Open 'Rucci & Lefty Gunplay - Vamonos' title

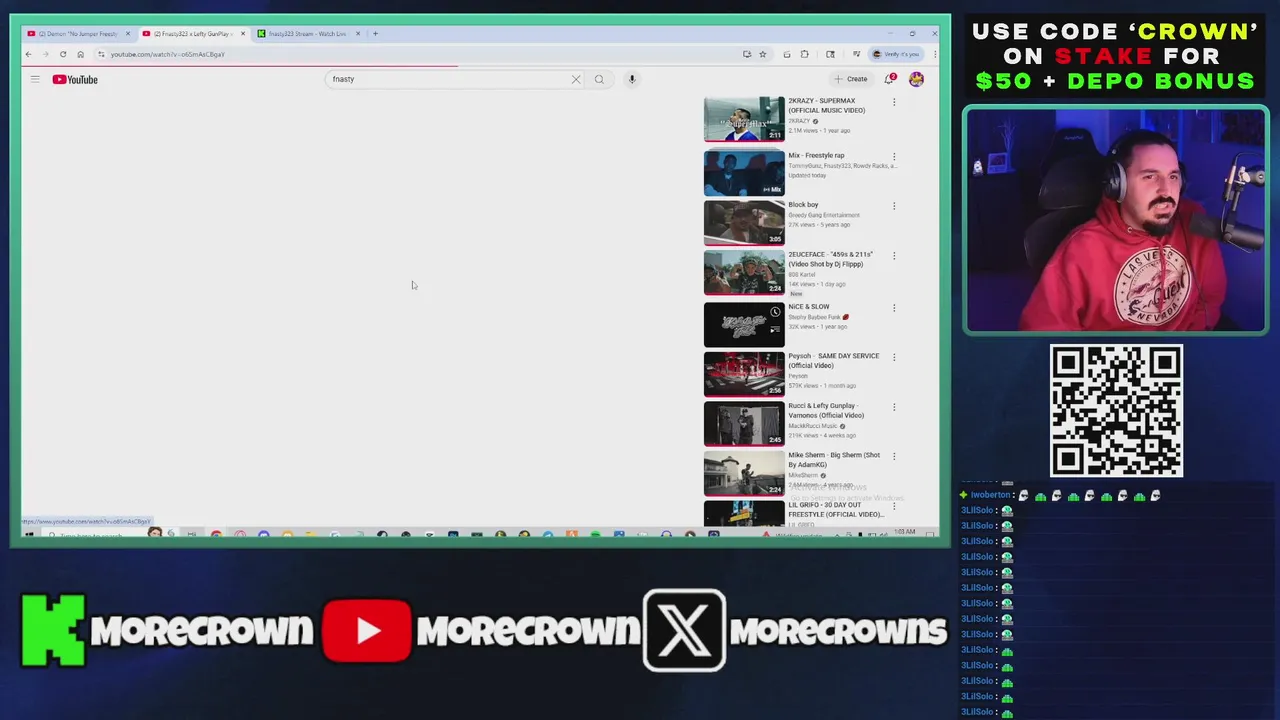coord(826,410)
